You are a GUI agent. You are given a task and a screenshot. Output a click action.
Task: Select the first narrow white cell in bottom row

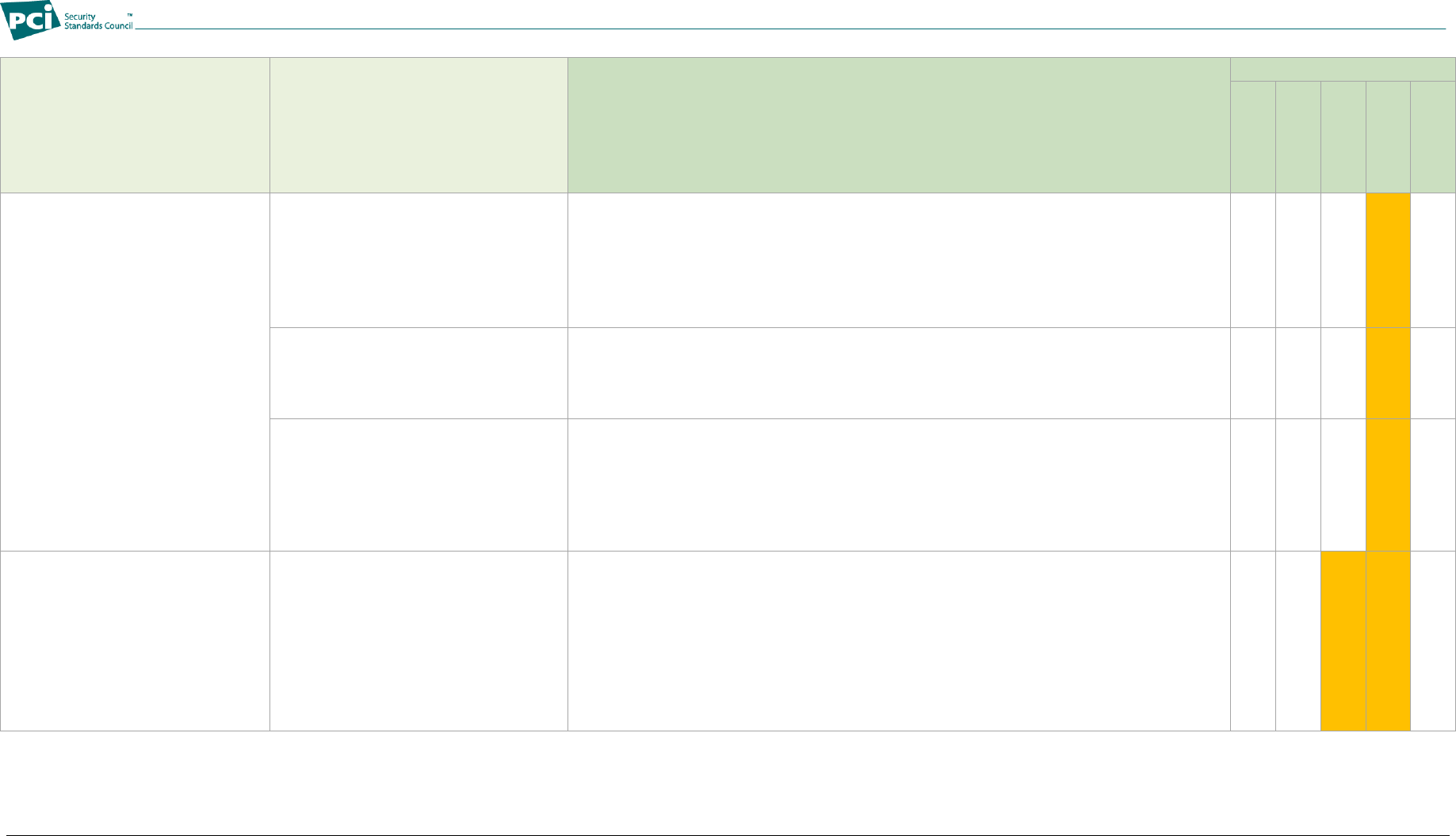click(x=1253, y=641)
